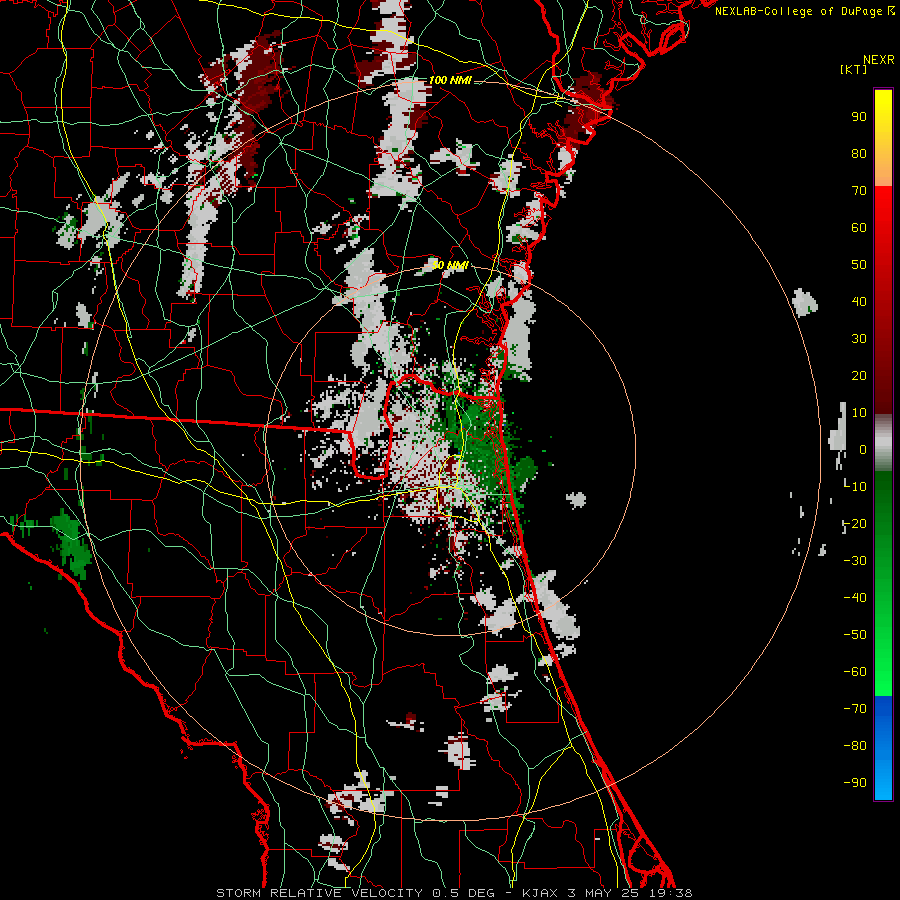Click the NEXR label above the color scale
Image resolution: width=900 pixels, height=900 pixels.
pyautogui.click(x=879, y=60)
